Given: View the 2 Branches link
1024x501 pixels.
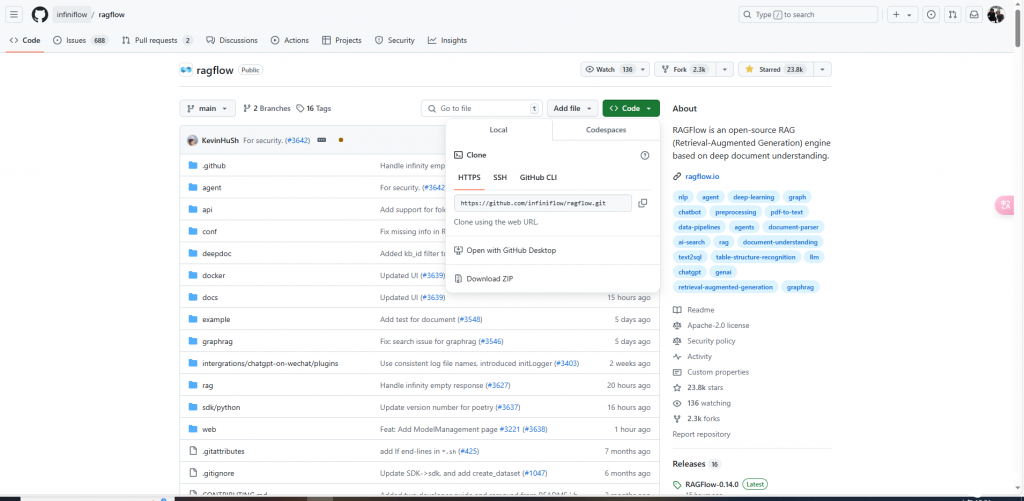Looking at the screenshot, I should 266,108.
